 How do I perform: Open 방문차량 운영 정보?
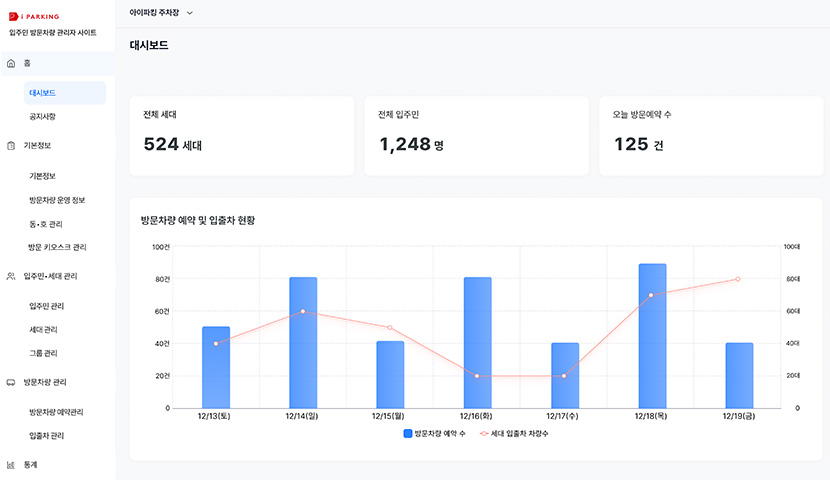57,200
